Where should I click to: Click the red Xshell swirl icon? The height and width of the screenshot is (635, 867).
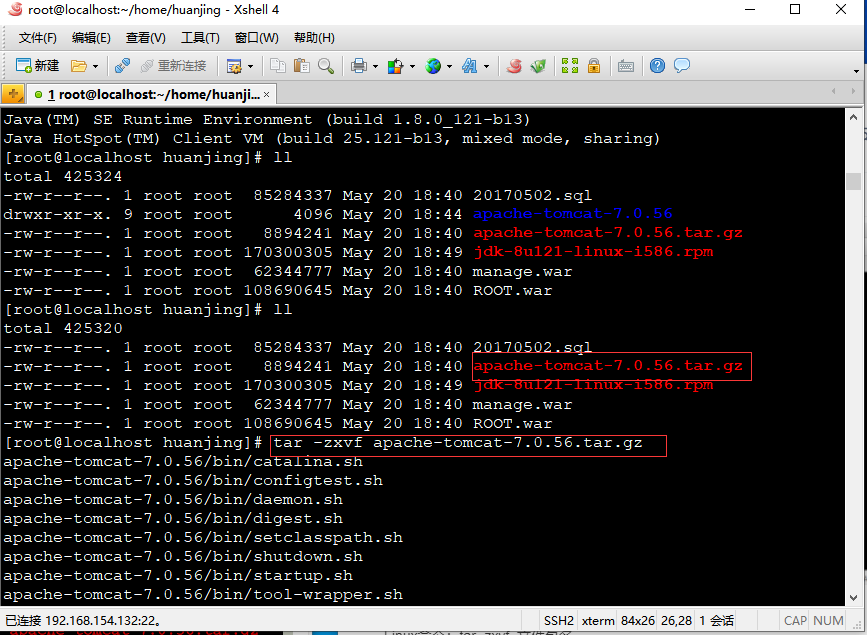pyautogui.click(x=514, y=66)
